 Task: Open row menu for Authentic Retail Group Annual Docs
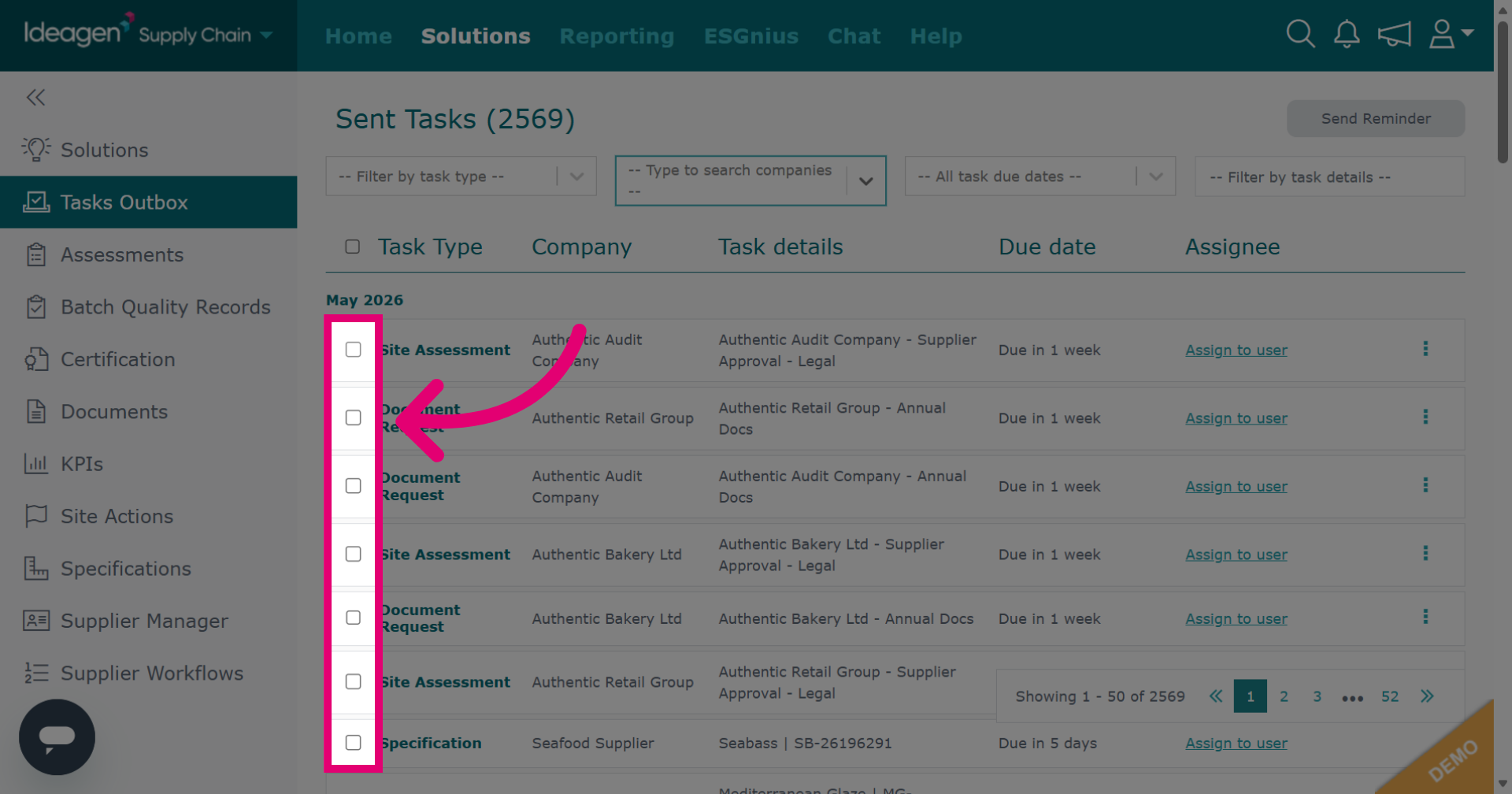1425,417
